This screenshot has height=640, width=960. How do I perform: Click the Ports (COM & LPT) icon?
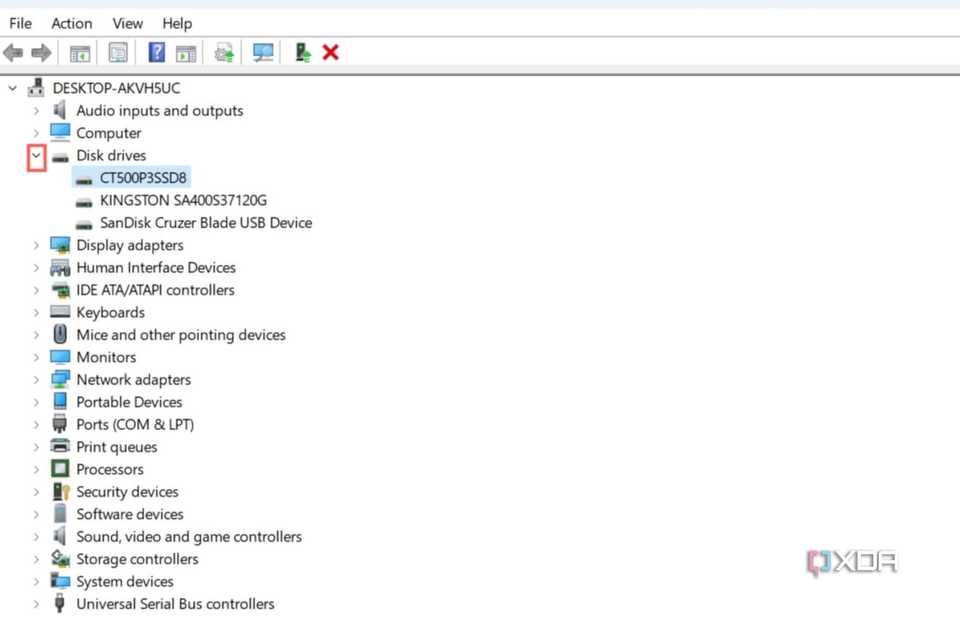click(x=59, y=424)
